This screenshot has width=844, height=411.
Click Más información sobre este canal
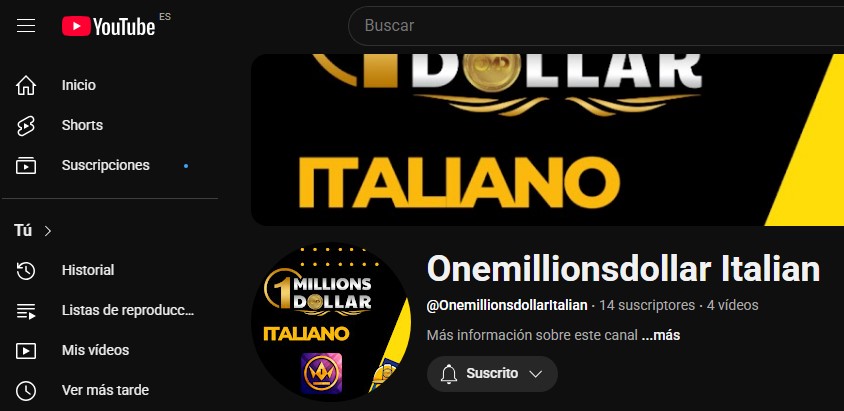click(x=532, y=335)
